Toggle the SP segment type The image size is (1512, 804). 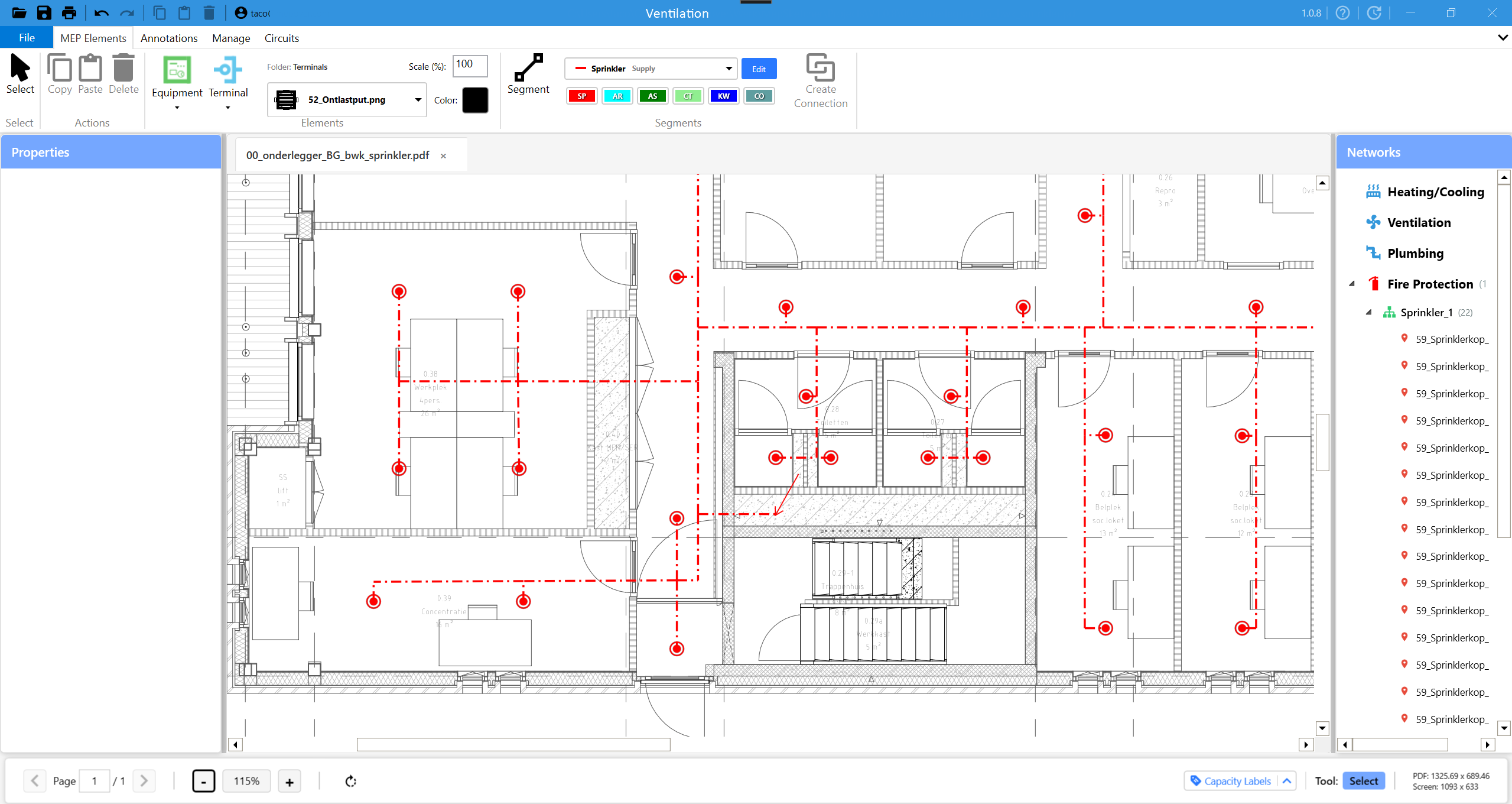tap(581, 96)
